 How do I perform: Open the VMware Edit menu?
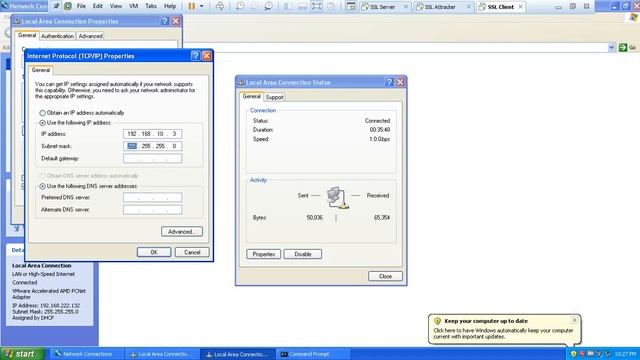coord(98,6)
